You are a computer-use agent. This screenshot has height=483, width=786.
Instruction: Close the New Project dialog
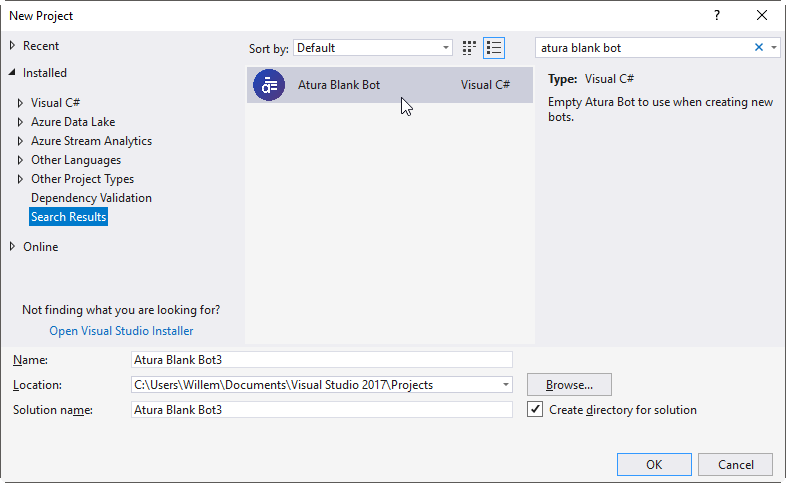coord(762,16)
